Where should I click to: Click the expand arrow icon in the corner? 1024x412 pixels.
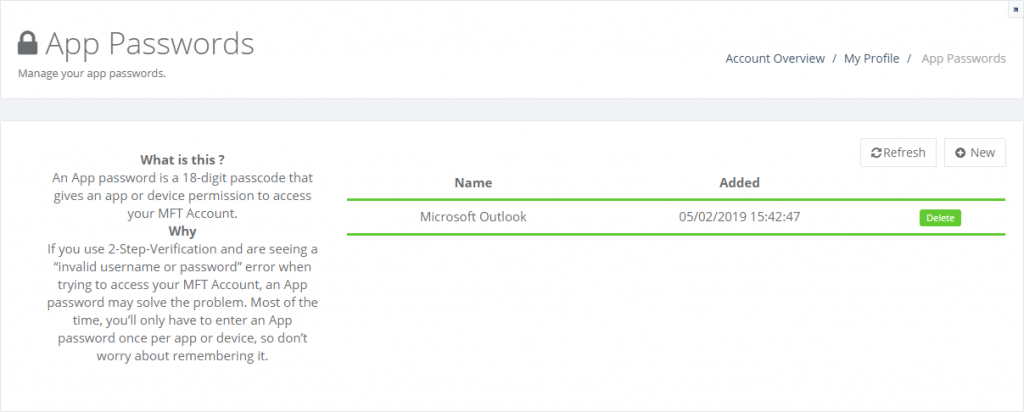pyautogui.click(x=1017, y=10)
